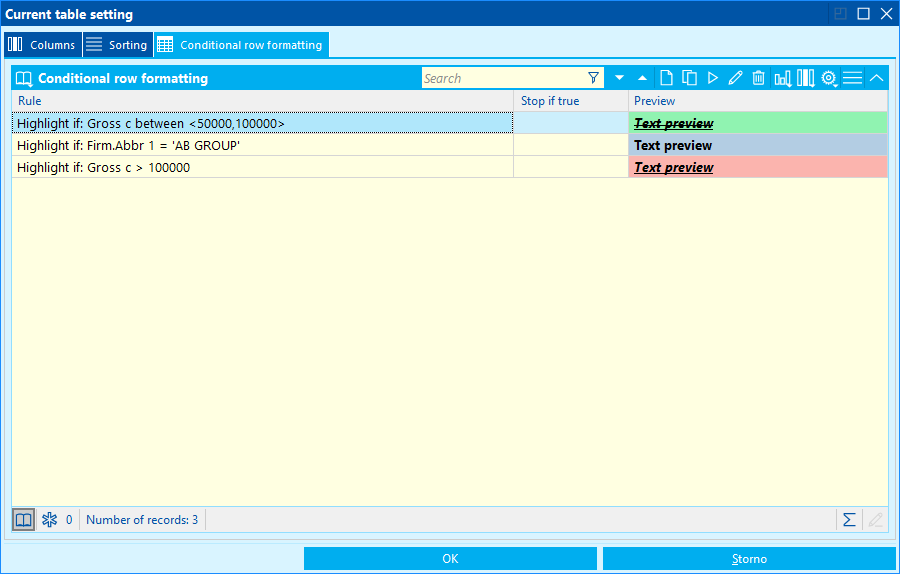Delete the rule with the trash icon

758,77
